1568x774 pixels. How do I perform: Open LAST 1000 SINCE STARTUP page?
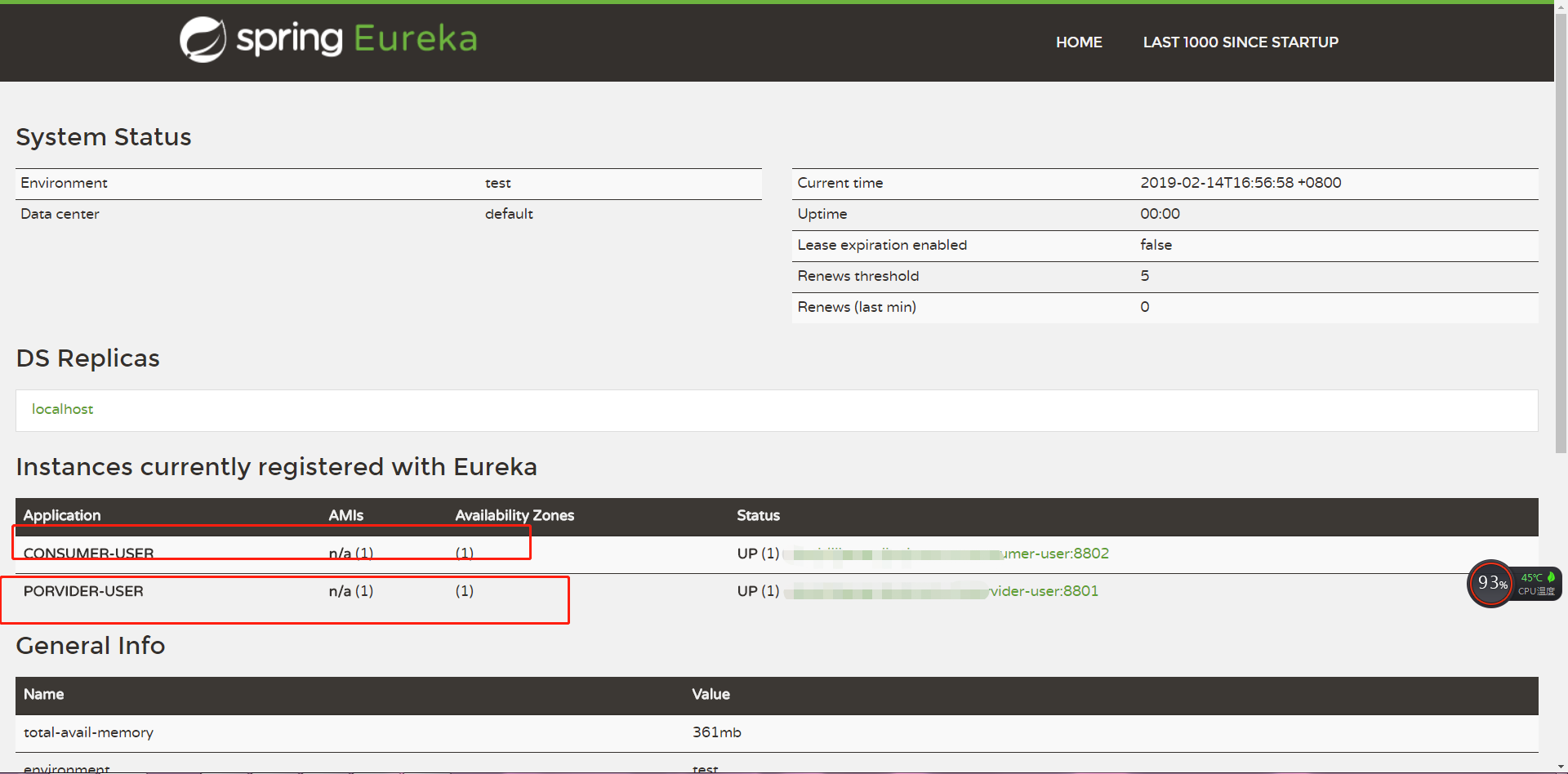pyautogui.click(x=1241, y=42)
